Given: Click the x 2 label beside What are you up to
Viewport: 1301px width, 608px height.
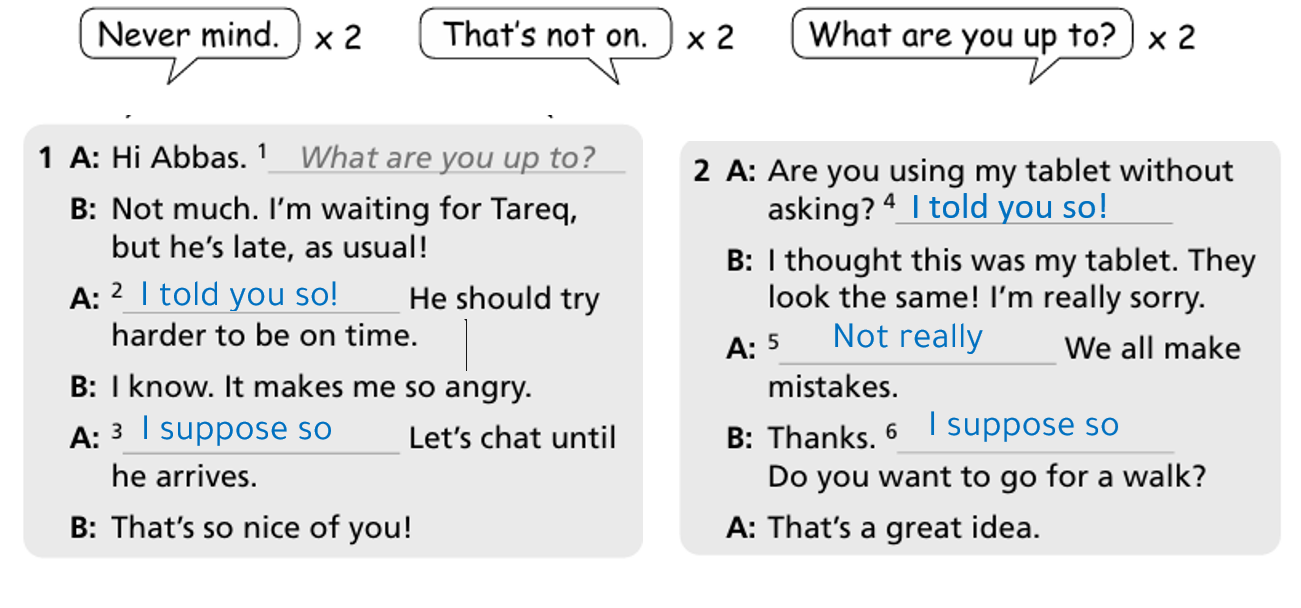Looking at the screenshot, I should 1171,39.
